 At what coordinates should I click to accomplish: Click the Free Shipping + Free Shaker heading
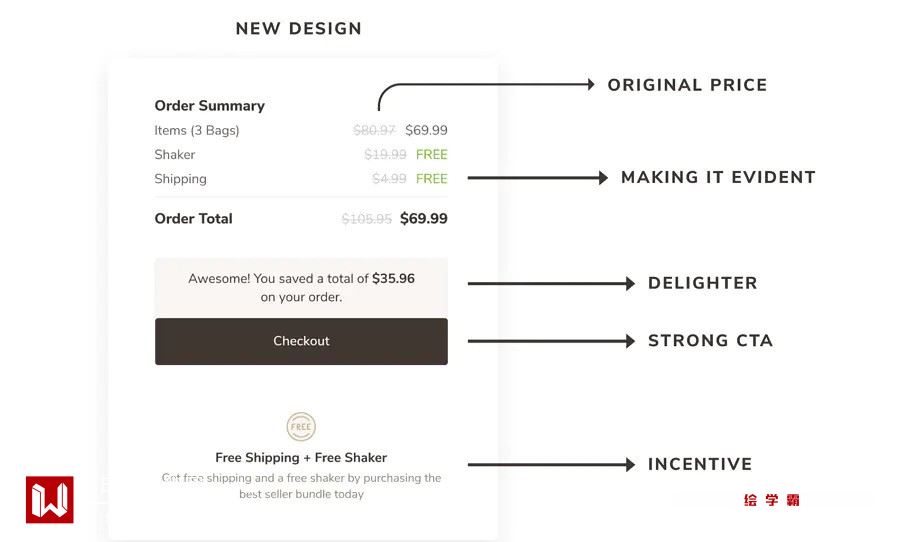coord(301,458)
